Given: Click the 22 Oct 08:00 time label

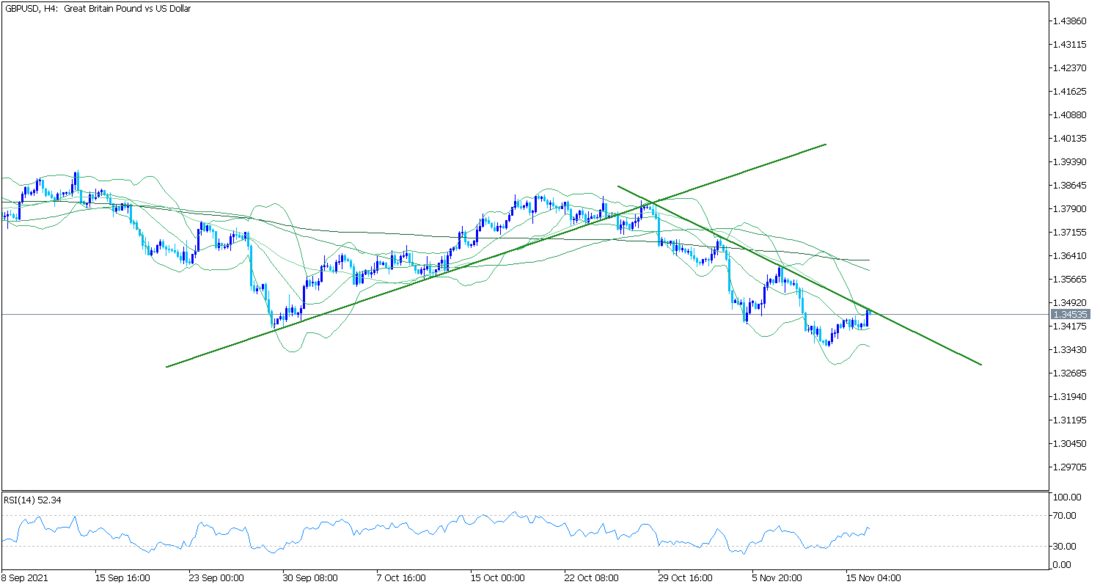Looking at the screenshot, I should (592, 578).
